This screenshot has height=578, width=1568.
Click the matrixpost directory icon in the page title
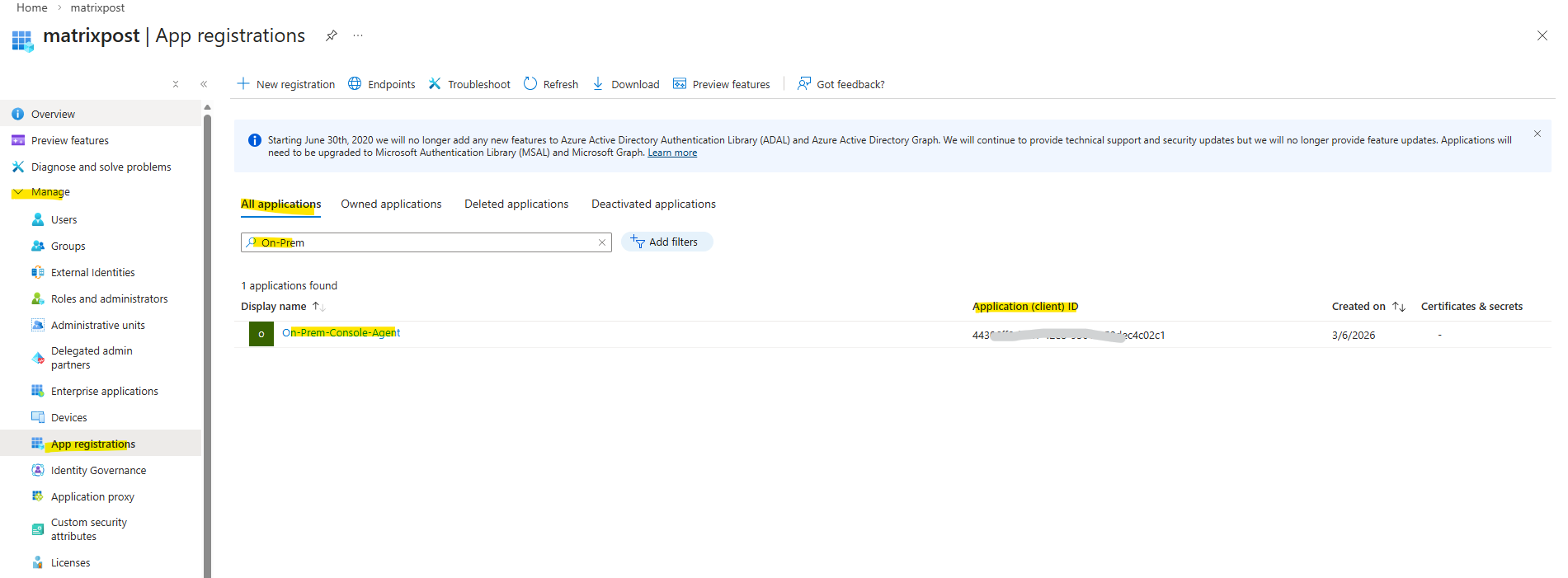(x=22, y=40)
